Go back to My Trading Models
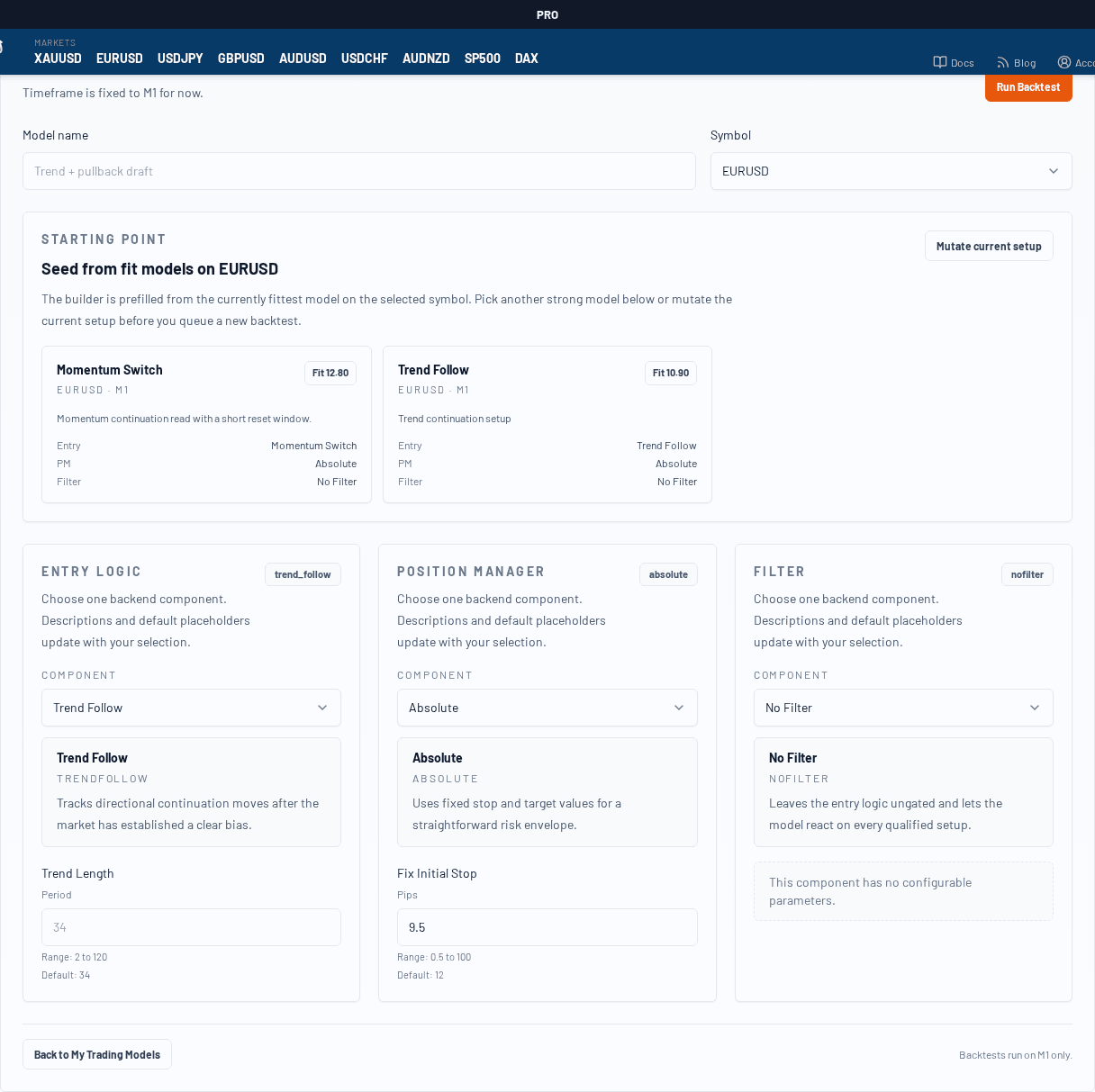 pos(97,1054)
